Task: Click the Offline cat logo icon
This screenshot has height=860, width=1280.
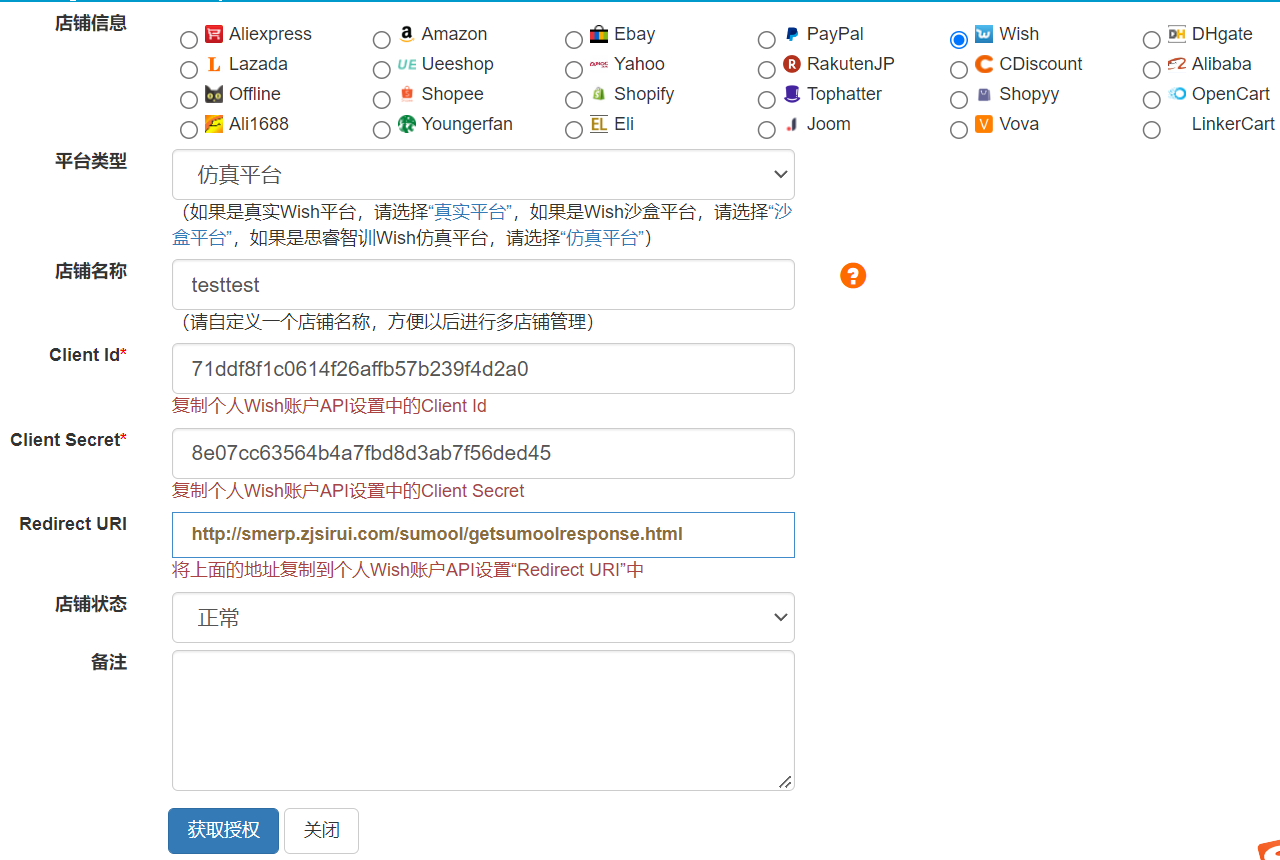Action: click(214, 94)
